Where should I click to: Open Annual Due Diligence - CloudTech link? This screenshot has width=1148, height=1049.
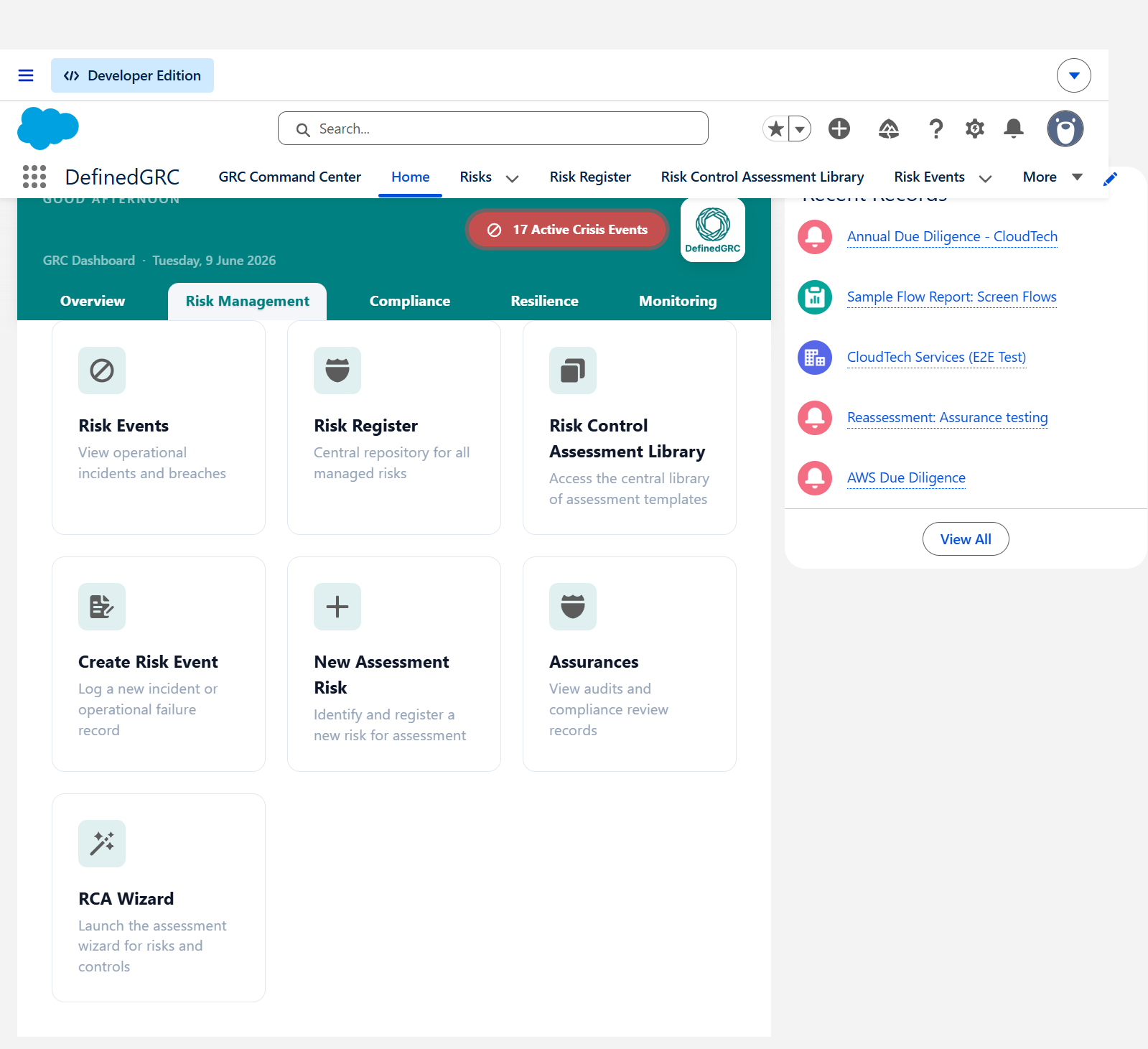coord(952,237)
